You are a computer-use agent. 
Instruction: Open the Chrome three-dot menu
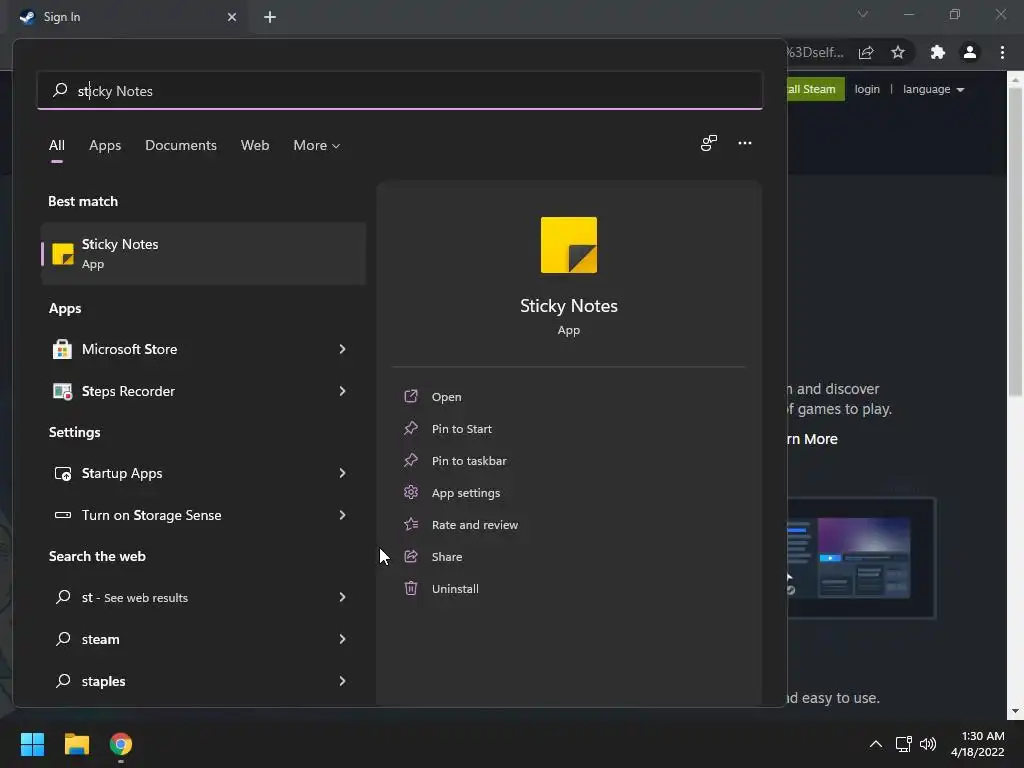click(x=1002, y=52)
